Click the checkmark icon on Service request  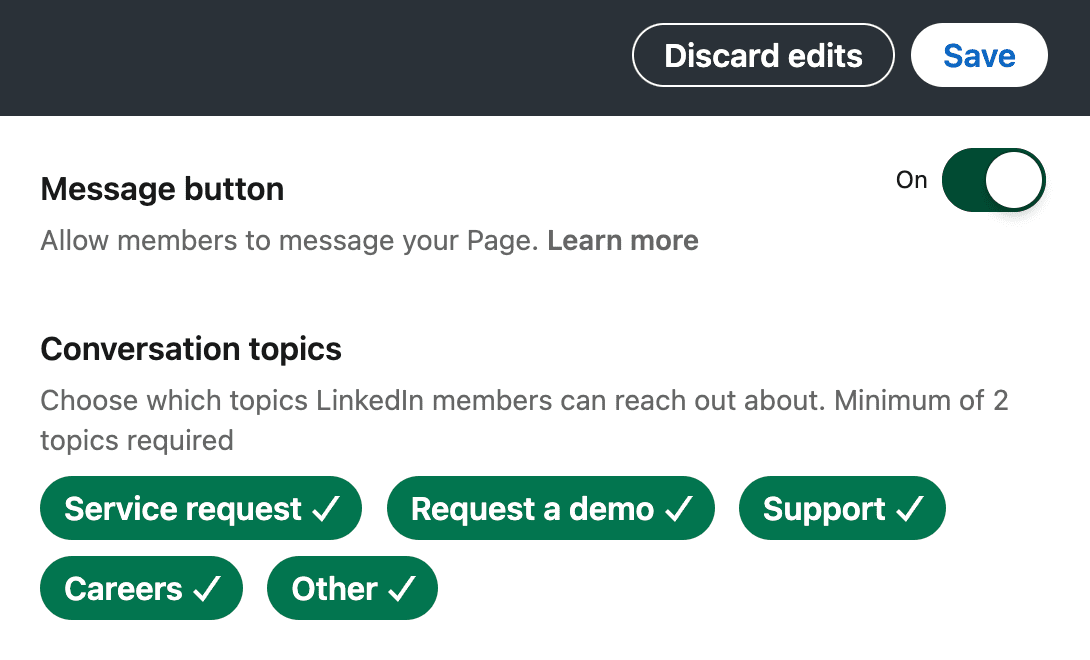[x=326, y=510]
